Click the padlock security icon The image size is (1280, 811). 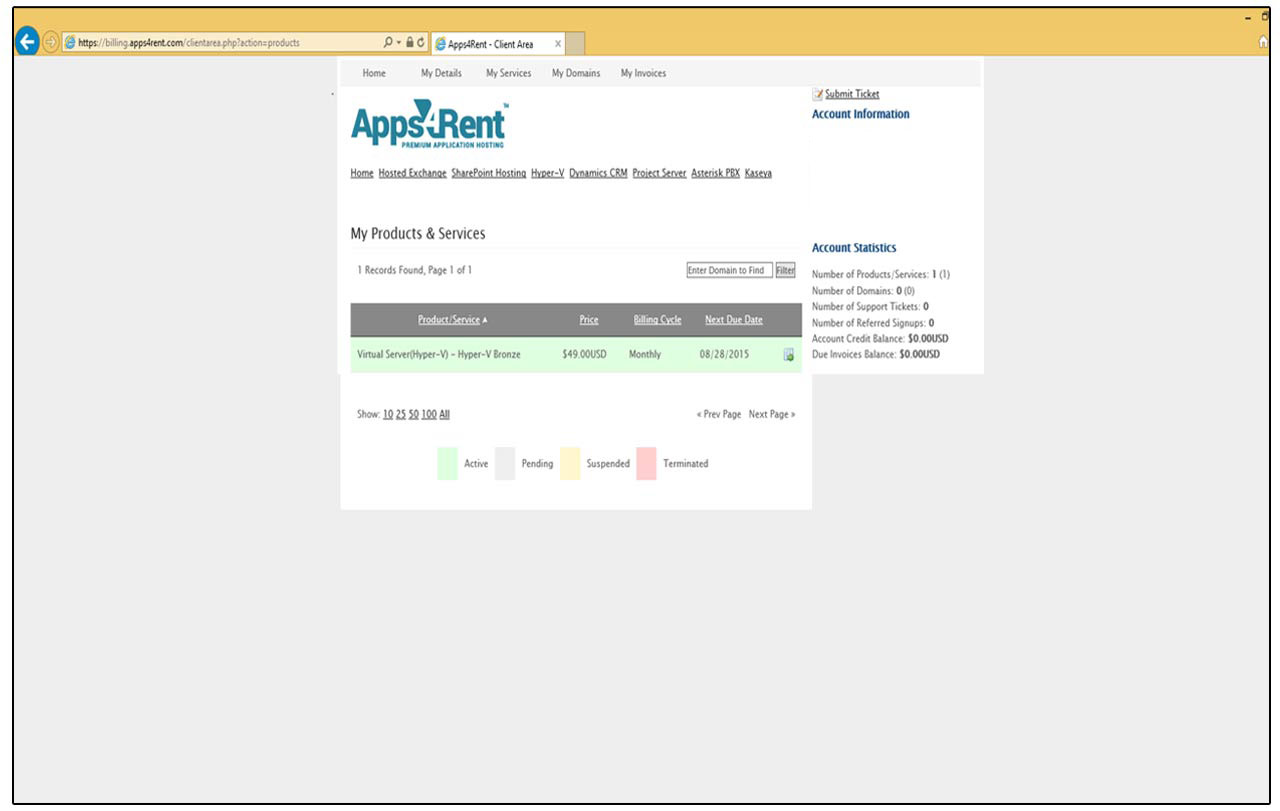(408, 43)
